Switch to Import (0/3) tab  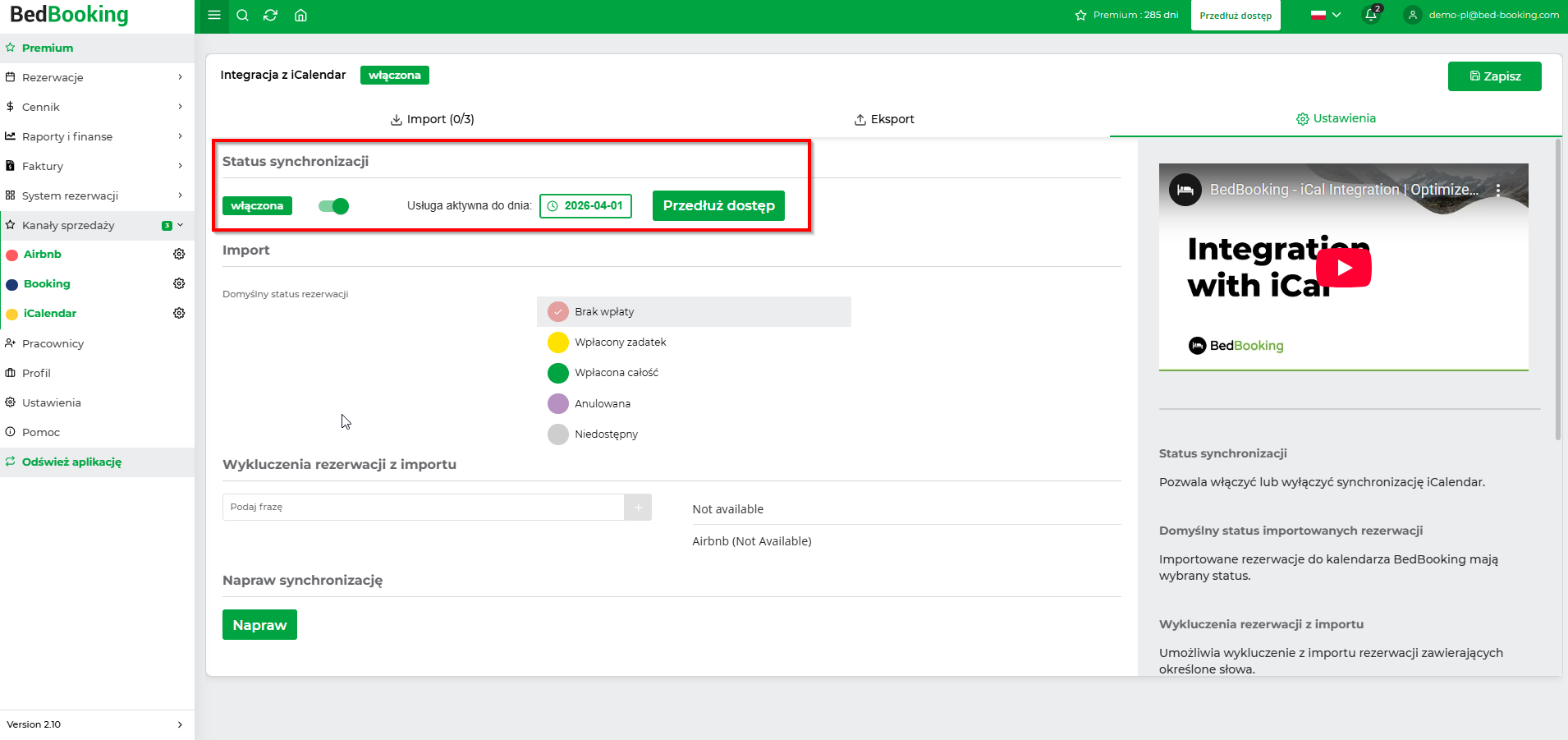tap(432, 119)
